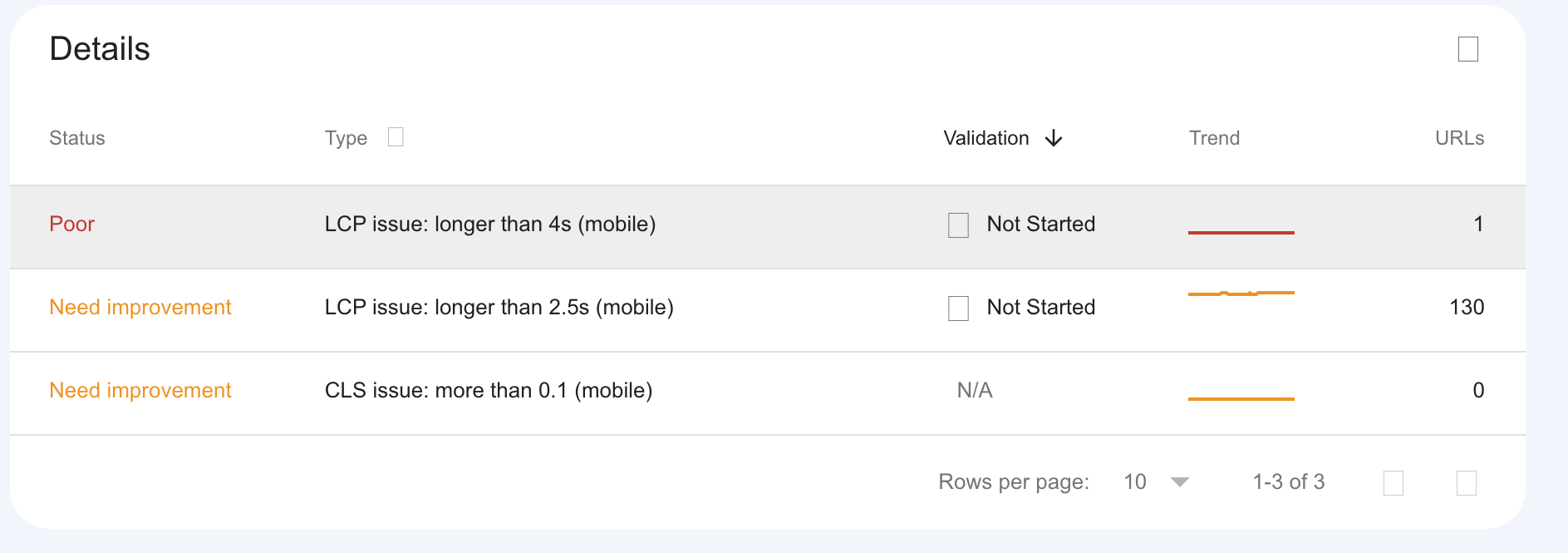Click trend sparkline for LCP 2.5s issue
This screenshot has width=1568, height=553.
(x=1241, y=294)
